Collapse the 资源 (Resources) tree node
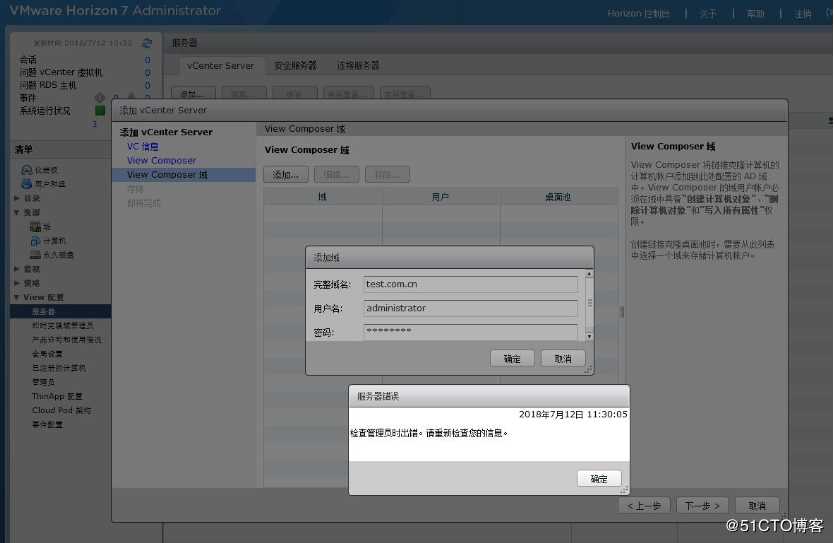Image resolution: width=834 pixels, height=543 pixels. click(16, 212)
